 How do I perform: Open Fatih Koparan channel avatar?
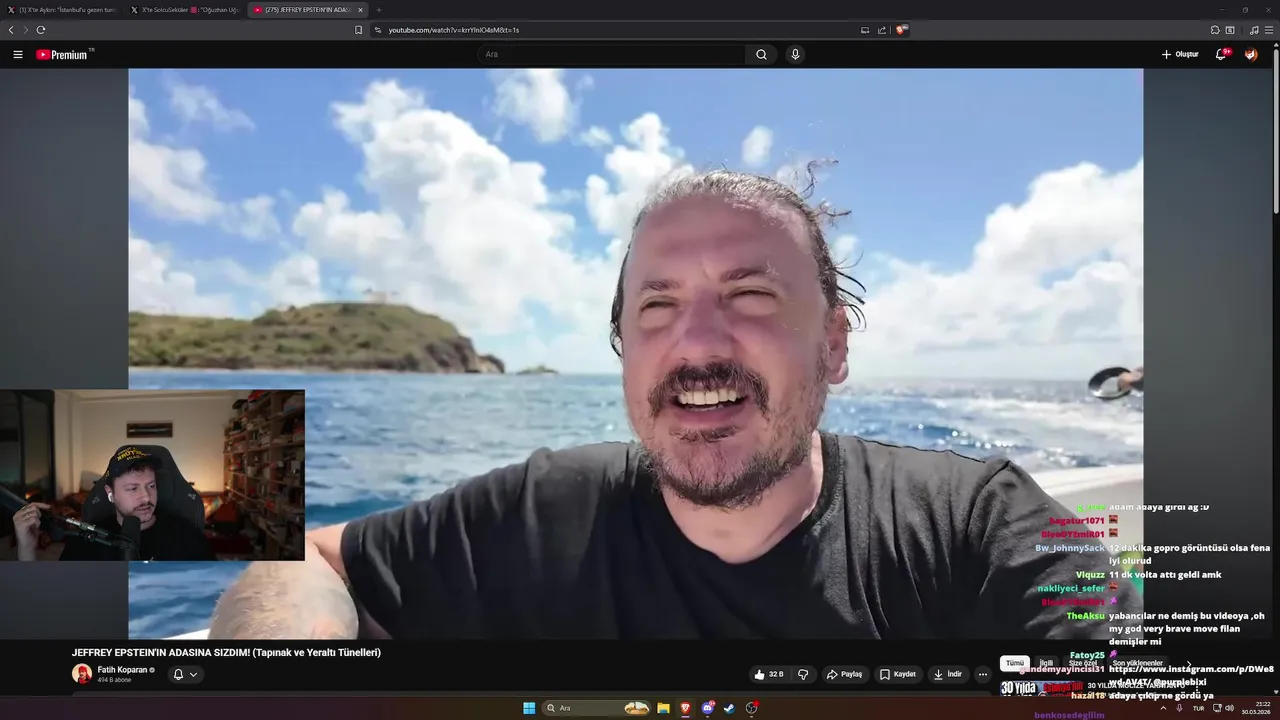pos(82,674)
